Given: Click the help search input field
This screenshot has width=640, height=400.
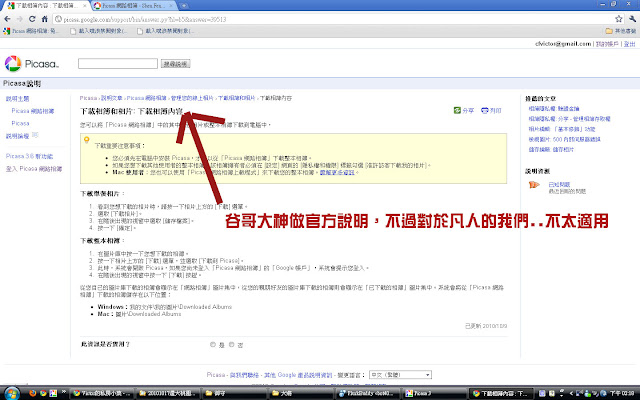Looking at the screenshot, I should [118, 63].
